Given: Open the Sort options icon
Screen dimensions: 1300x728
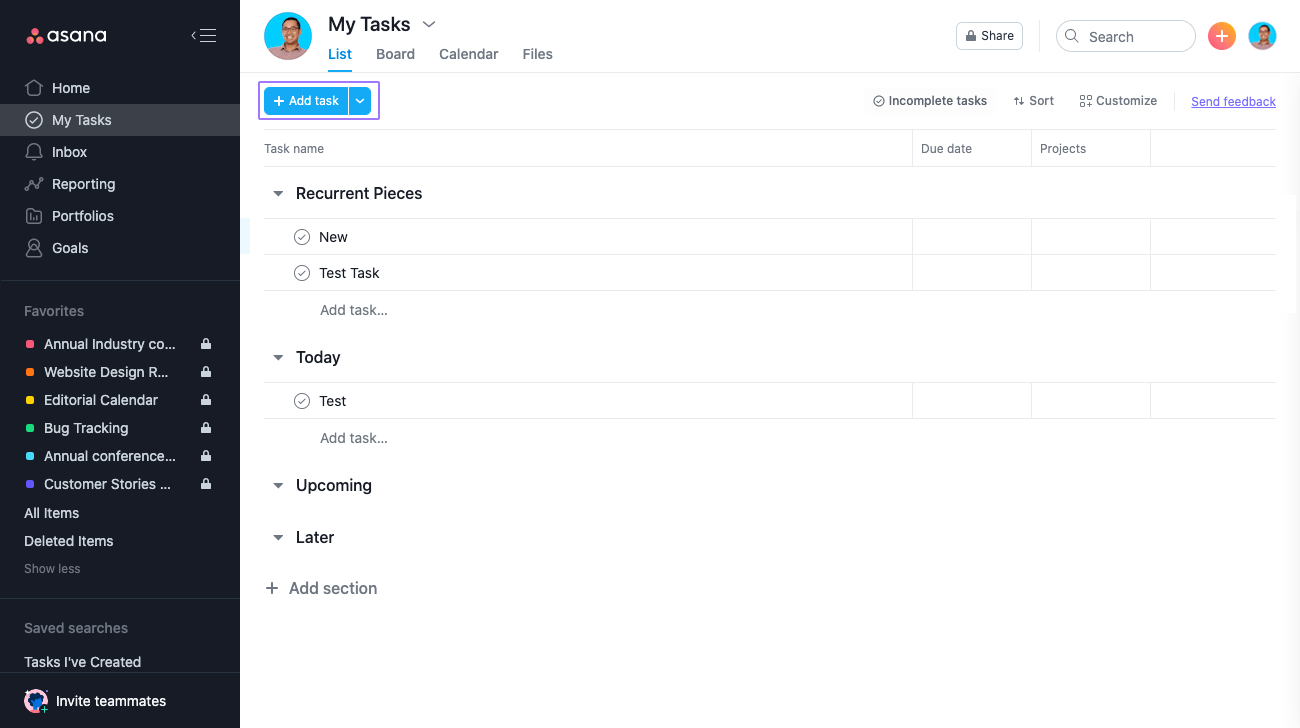Looking at the screenshot, I should point(1021,100).
